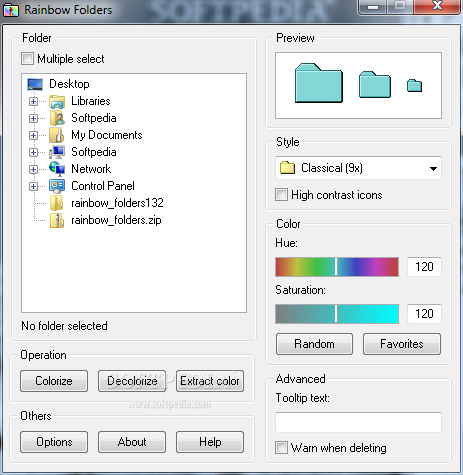This screenshot has height=475, width=463.
Task: Enable Warn when deleting checkbox
Action: pos(281,448)
